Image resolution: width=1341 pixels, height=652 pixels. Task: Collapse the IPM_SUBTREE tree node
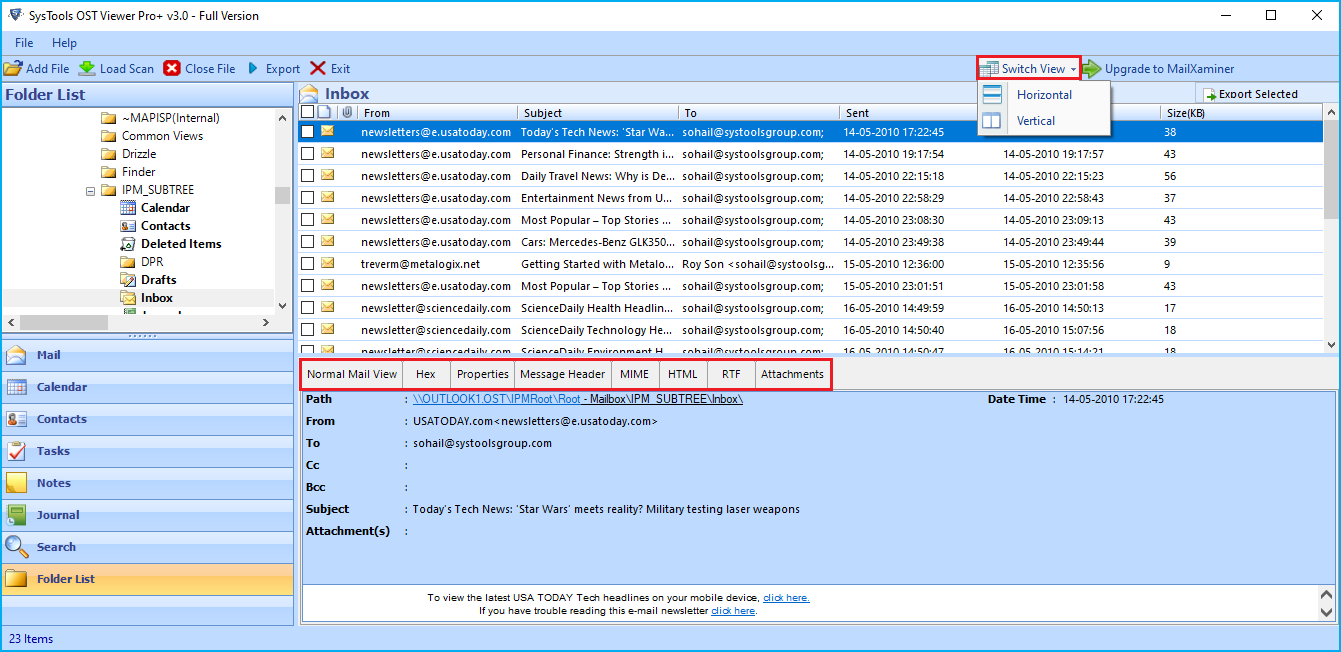click(x=91, y=190)
